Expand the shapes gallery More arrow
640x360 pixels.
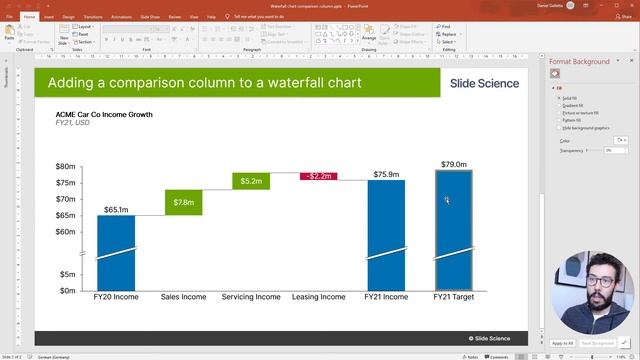tap(358, 42)
